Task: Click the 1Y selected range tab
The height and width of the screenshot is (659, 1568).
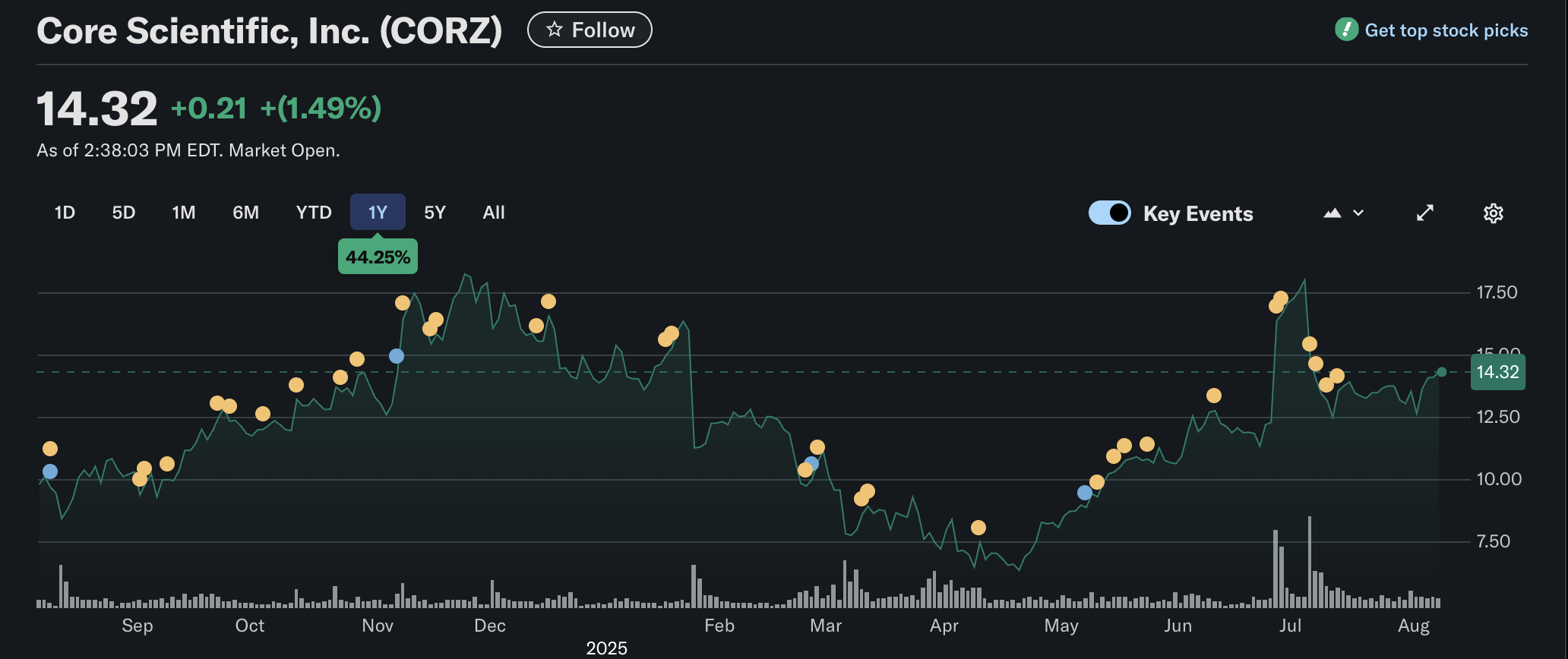Action: [378, 213]
